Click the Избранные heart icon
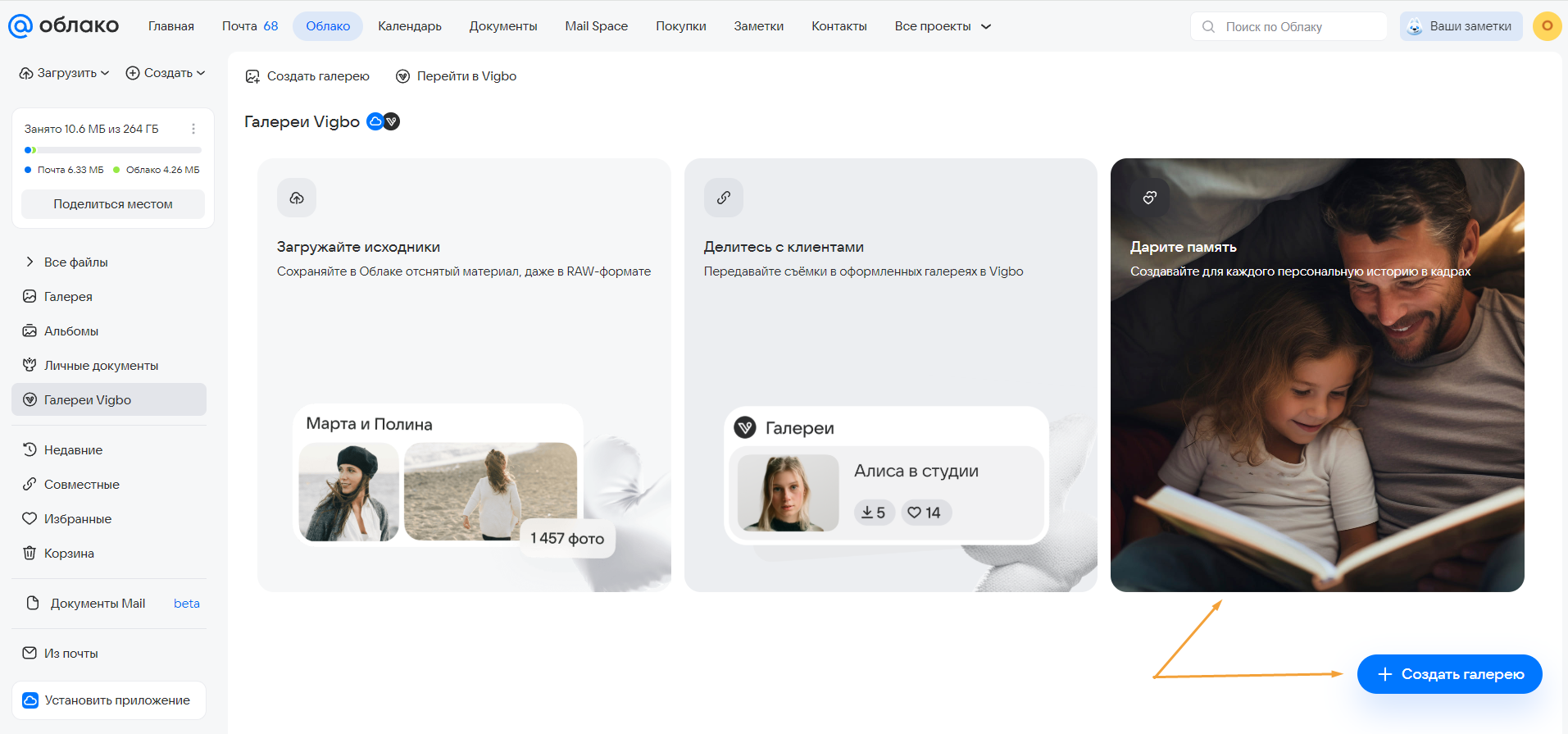Screen dimensions: 1568x734 coord(30,518)
